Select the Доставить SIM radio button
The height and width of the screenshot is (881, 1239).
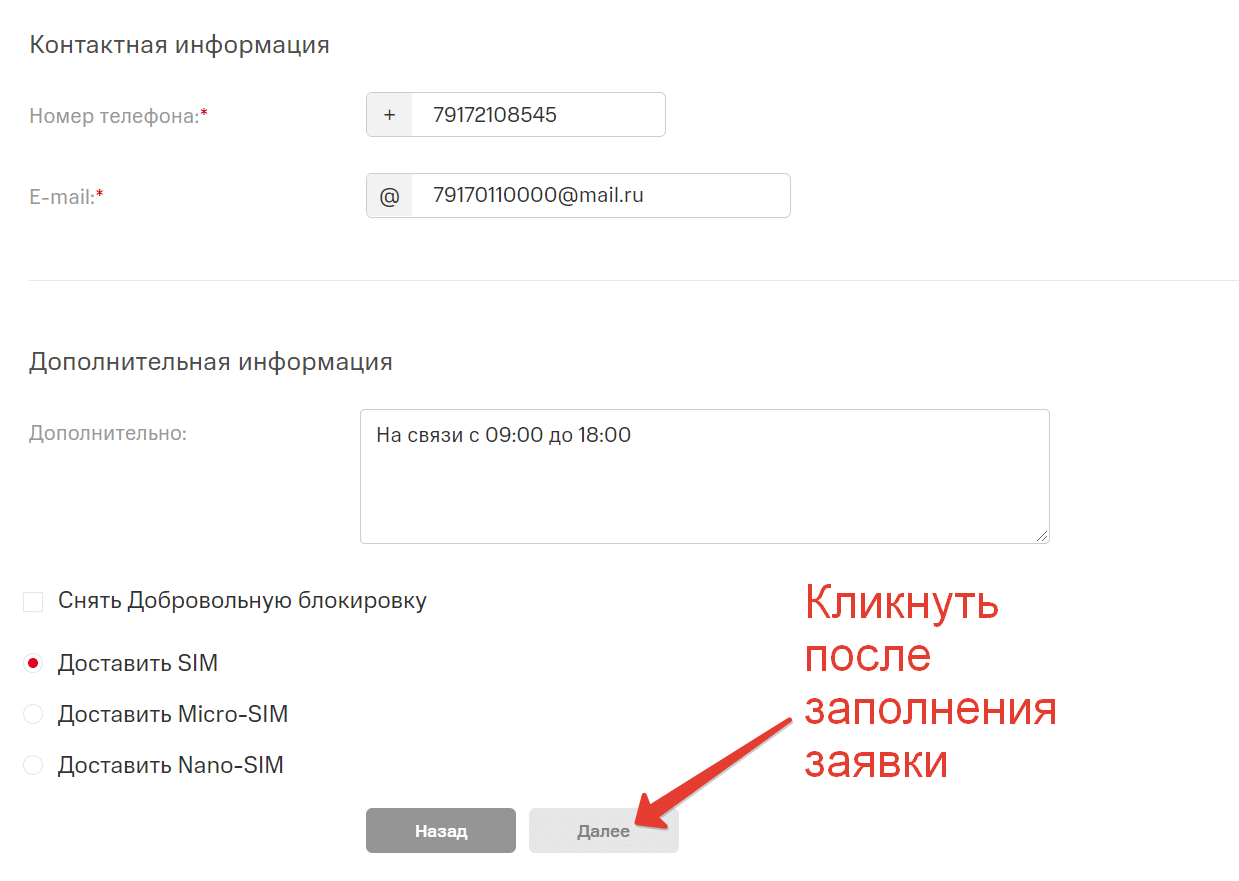click(x=33, y=663)
